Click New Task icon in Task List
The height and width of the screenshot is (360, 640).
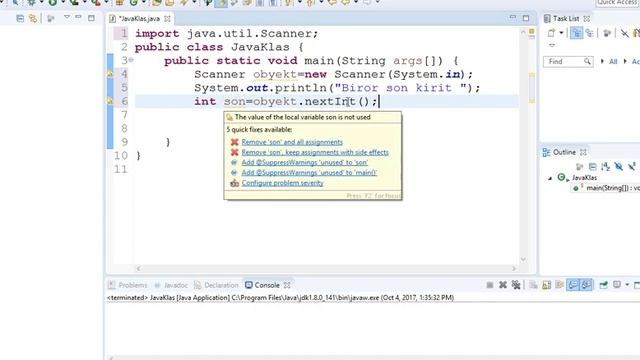[551, 33]
